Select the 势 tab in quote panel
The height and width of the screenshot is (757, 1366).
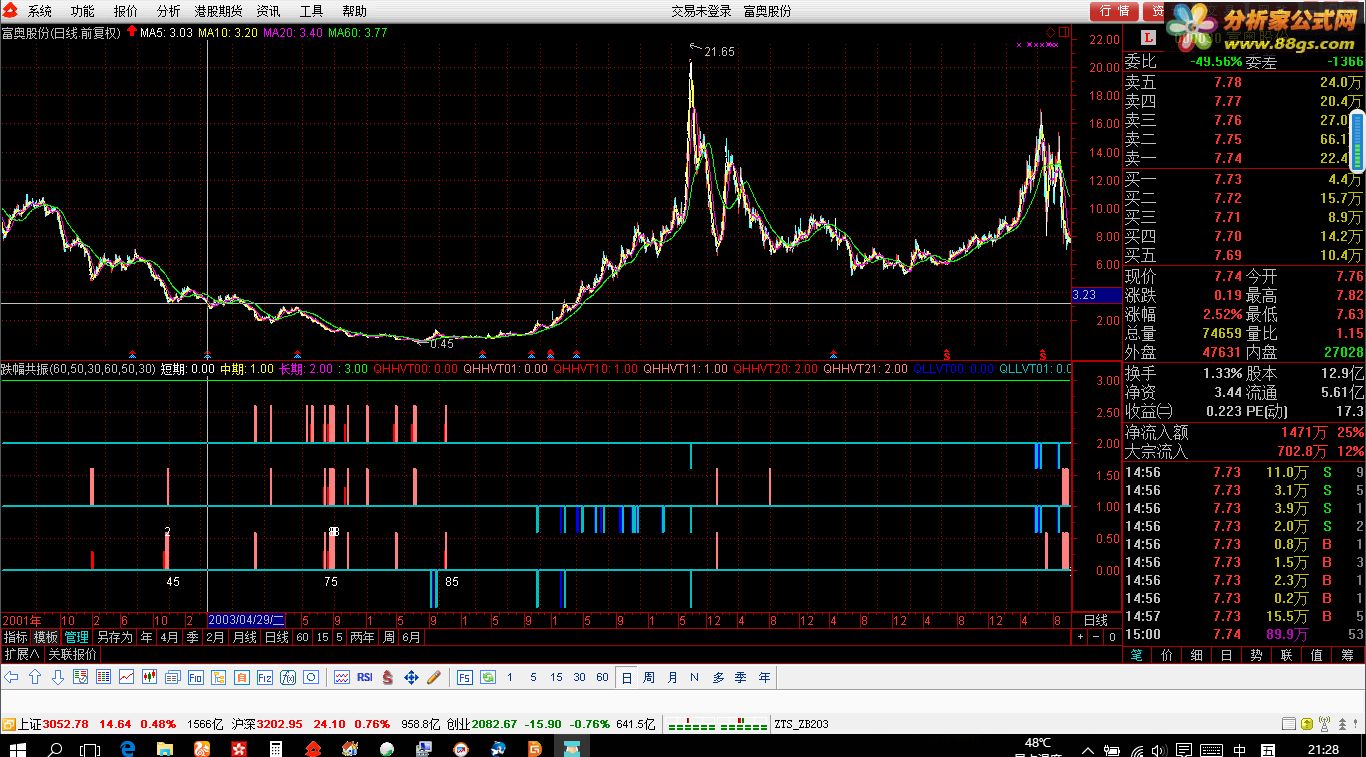(x=1257, y=655)
